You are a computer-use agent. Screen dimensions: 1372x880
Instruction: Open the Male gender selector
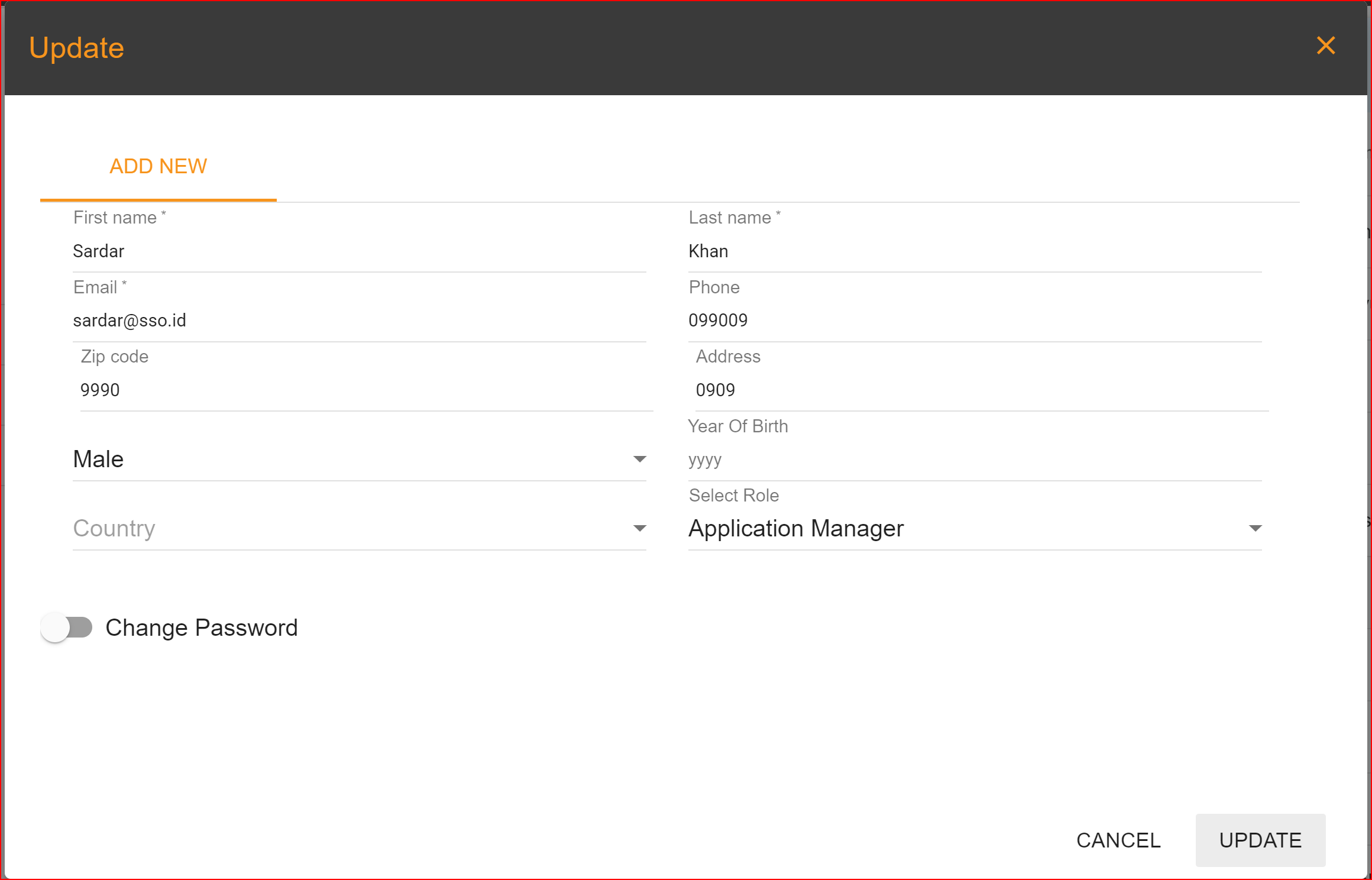point(355,458)
